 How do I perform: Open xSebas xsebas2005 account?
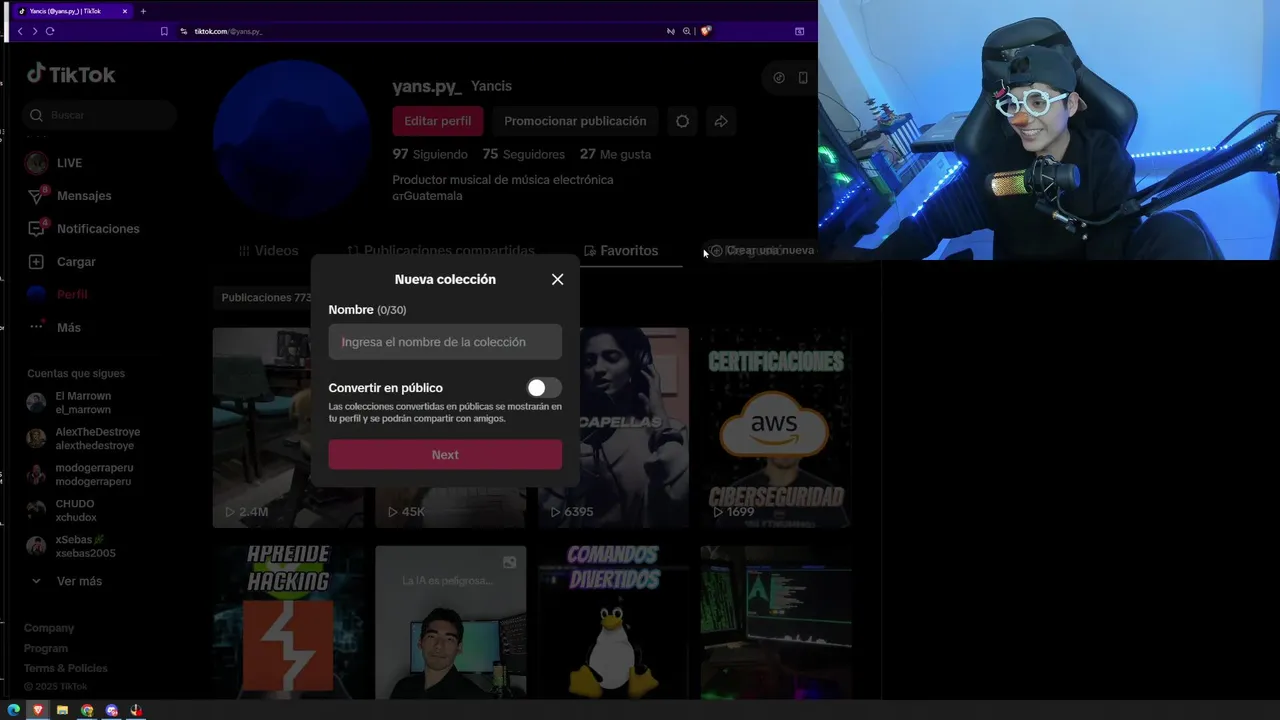72,547
